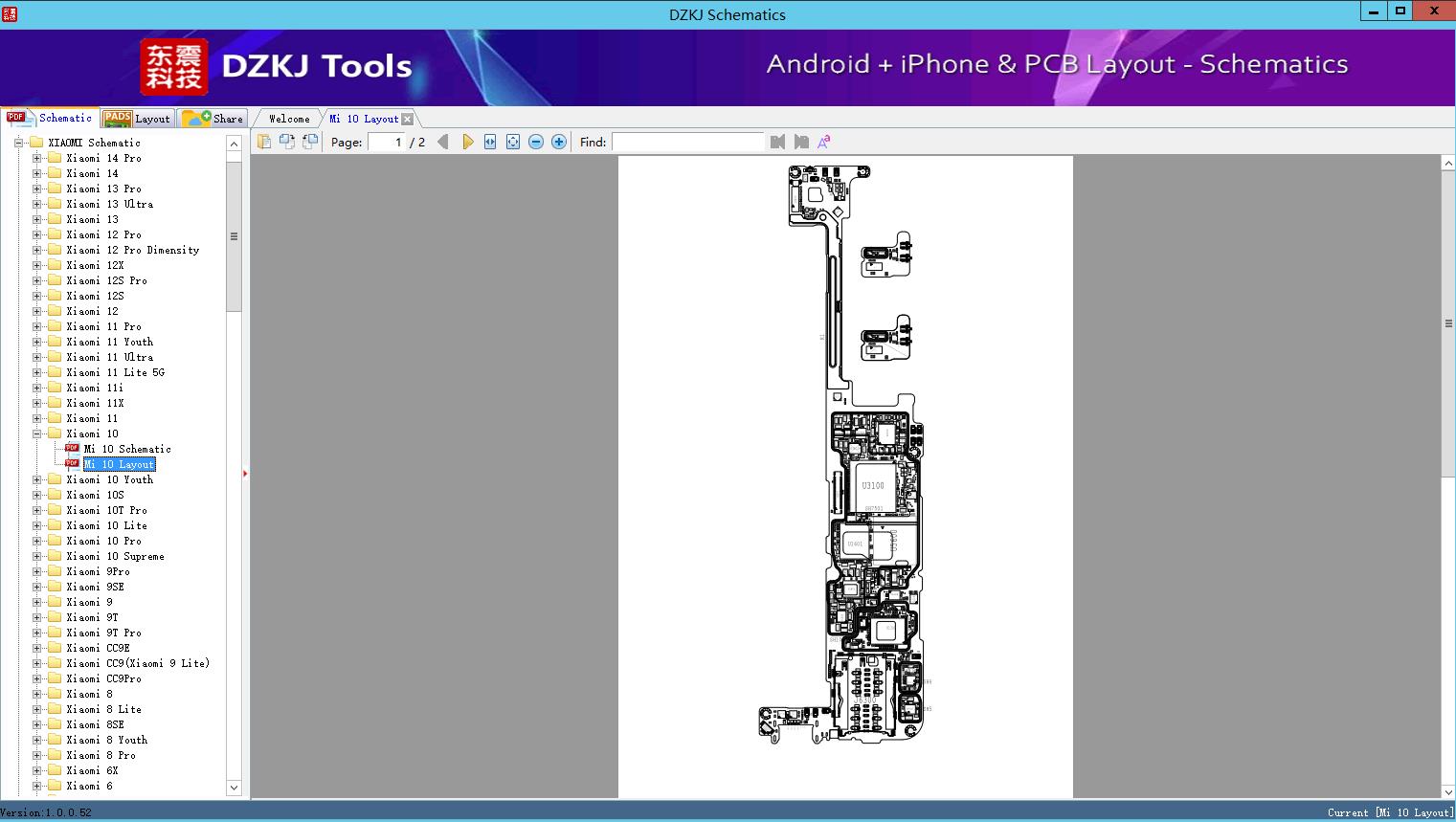Open the Mi 10 Schematic PDF item
1456x822 pixels.
pos(127,449)
